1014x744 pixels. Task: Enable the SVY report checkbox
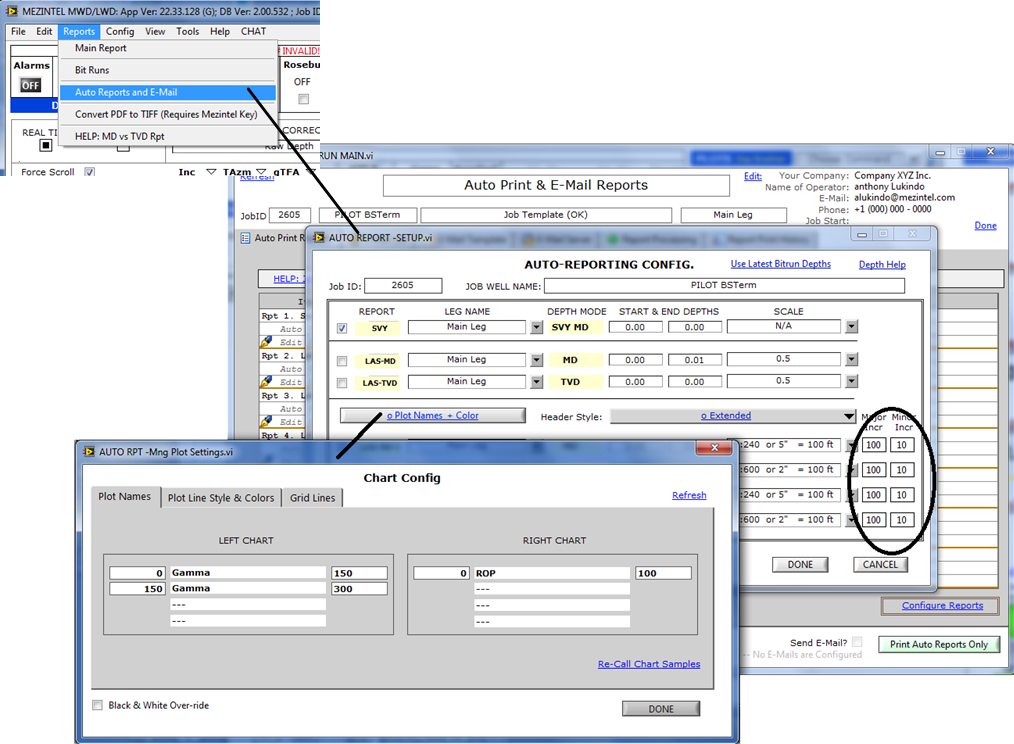pos(342,328)
